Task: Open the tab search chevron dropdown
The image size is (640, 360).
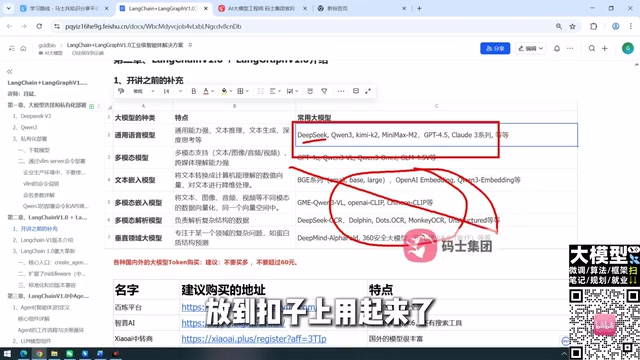Action: pyautogui.click(x=9, y=8)
